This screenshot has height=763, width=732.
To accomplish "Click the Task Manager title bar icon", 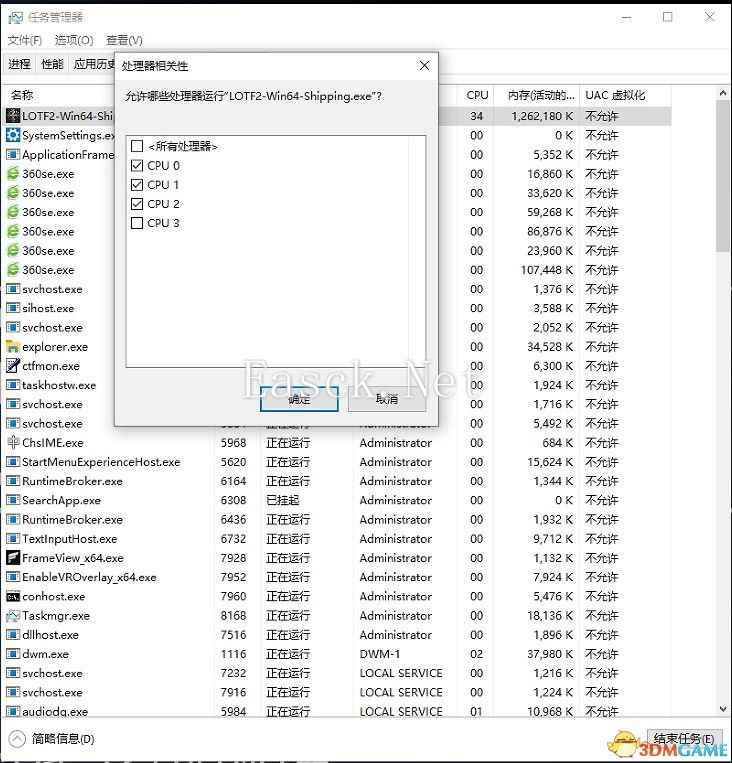I will point(14,17).
